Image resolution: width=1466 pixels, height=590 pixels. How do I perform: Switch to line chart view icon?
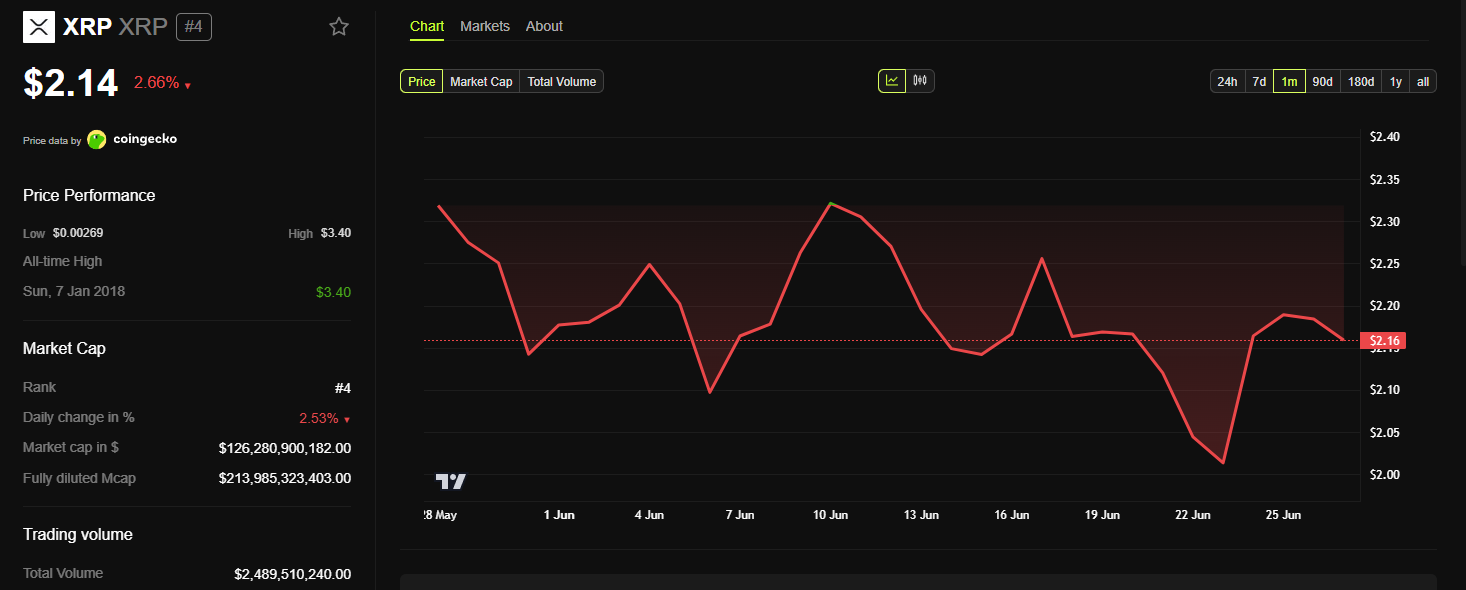point(892,81)
